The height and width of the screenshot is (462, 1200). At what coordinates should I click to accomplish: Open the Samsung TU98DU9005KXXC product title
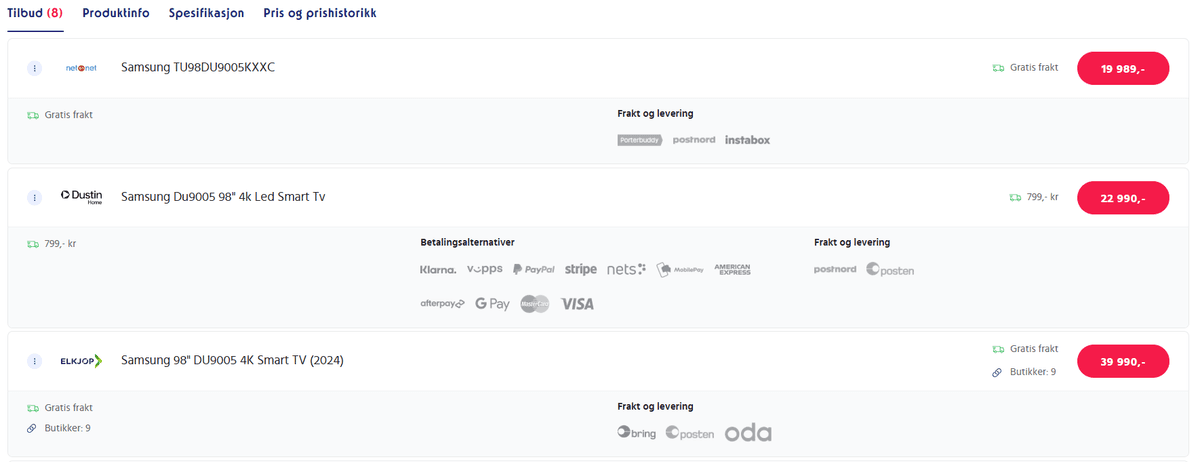(198, 68)
